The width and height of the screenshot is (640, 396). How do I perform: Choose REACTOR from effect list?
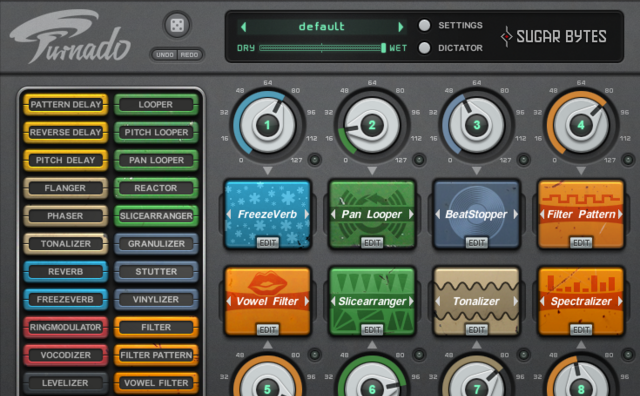(x=156, y=188)
